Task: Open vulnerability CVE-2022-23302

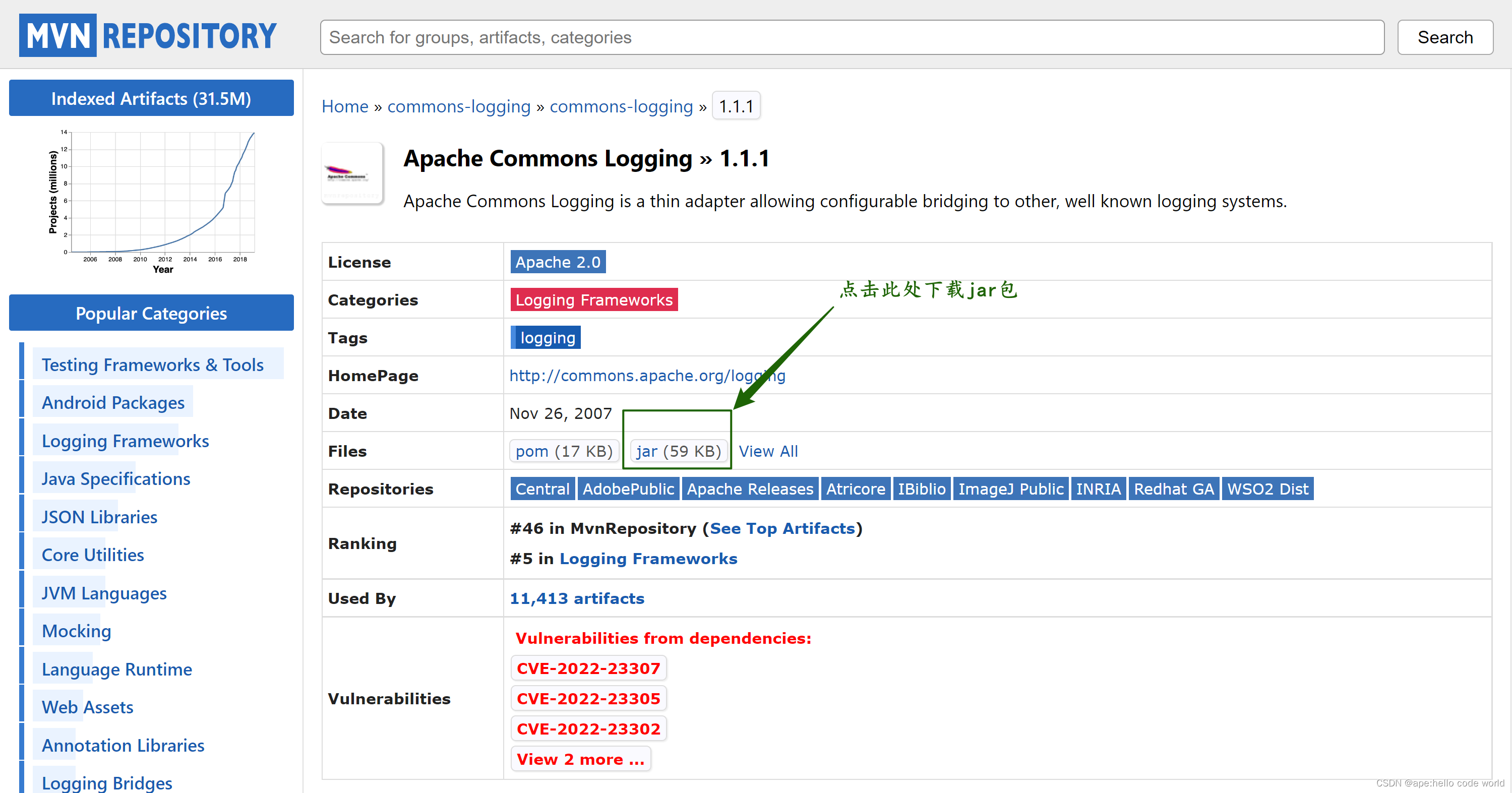Action: tap(588, 729)
